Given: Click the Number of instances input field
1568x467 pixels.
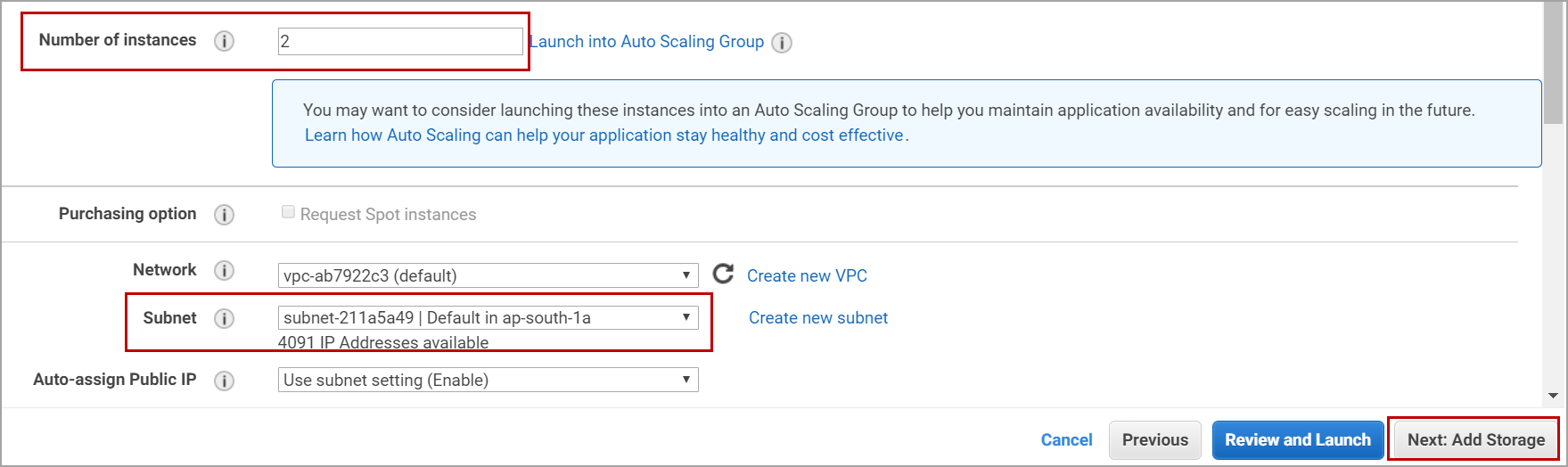Looking at the screenshot, I should click(400, 41).
